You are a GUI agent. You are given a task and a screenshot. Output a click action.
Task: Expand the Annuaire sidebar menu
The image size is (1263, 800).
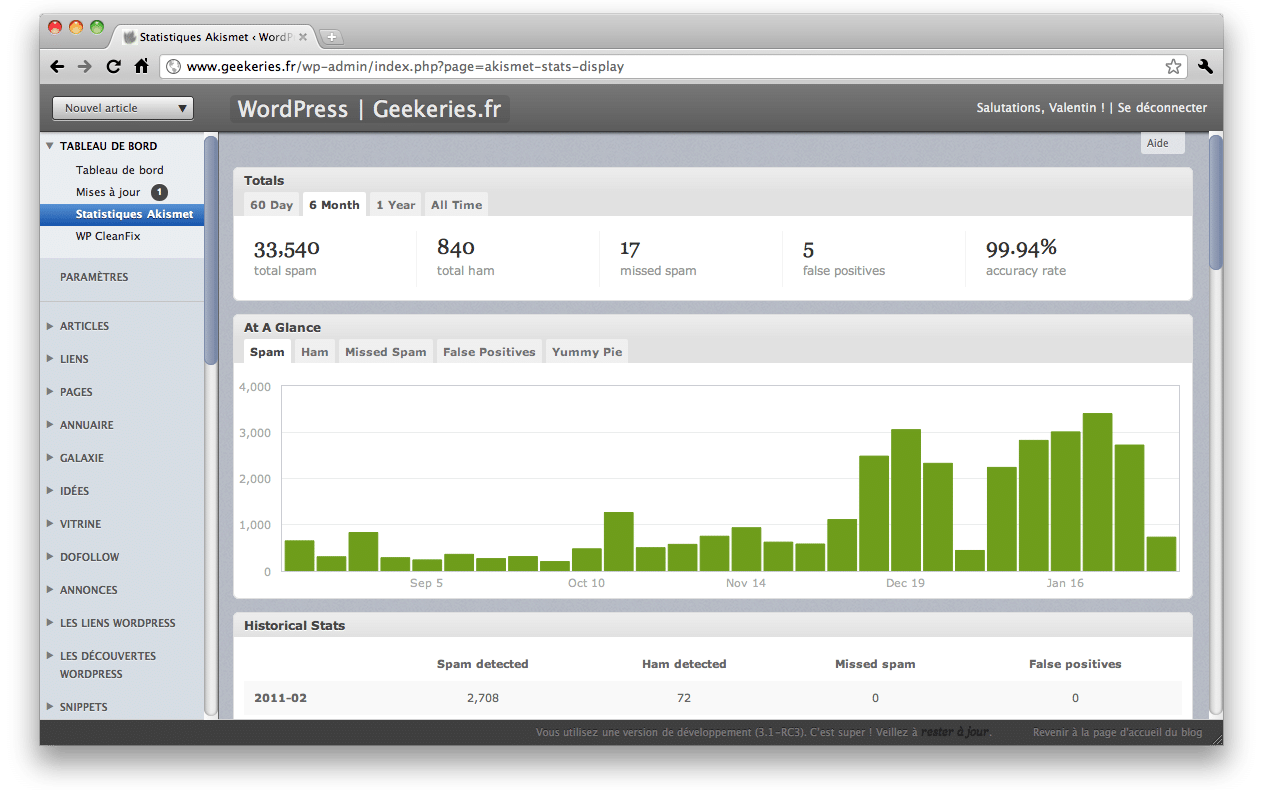point(50,425)
